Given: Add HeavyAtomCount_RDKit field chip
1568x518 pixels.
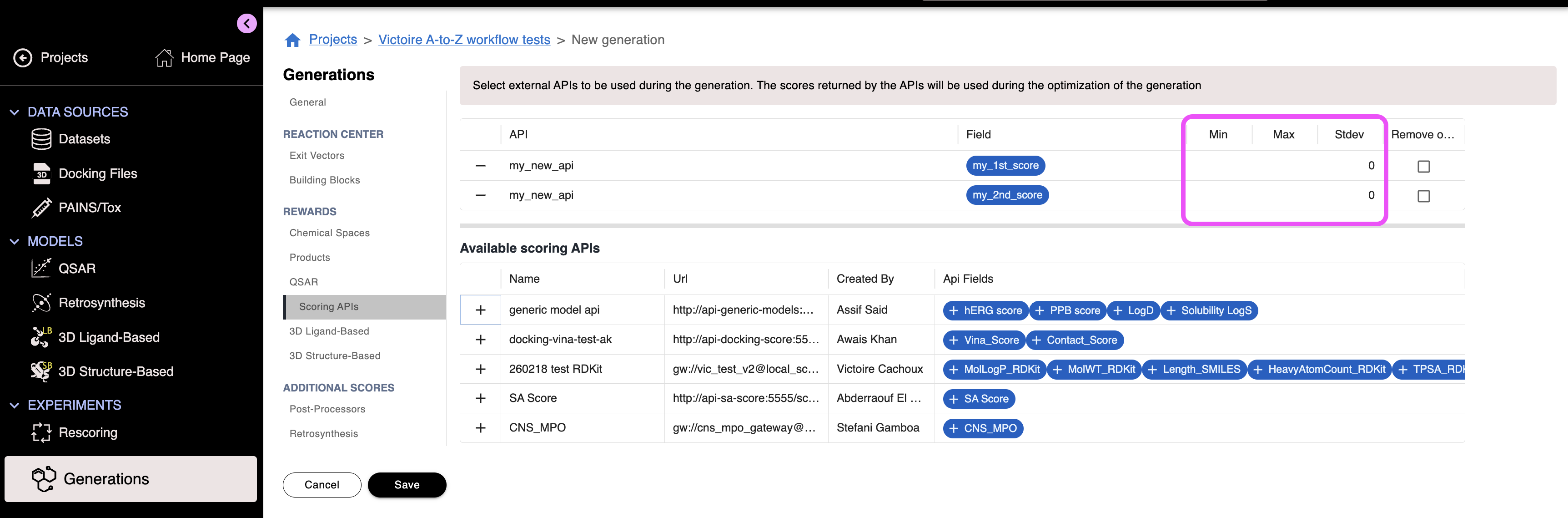Looking at the screenshot, I should 1320,369.
